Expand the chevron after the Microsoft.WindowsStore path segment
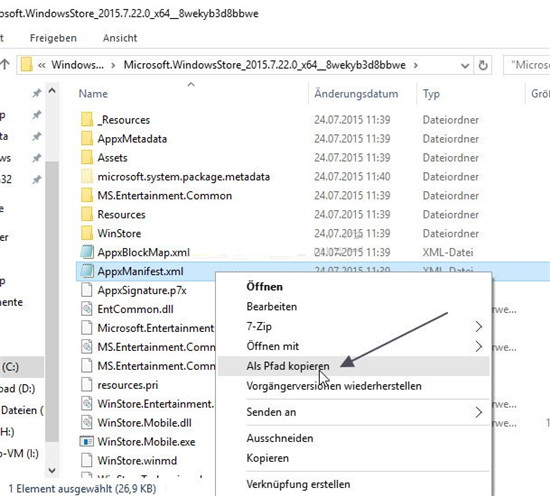This screenshot has height=496, width=550. 416,65
